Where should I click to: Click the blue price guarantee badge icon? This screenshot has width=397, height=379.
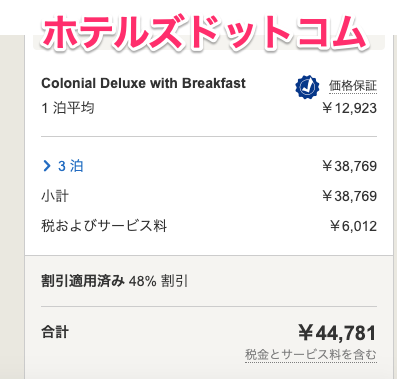point(307,87)
